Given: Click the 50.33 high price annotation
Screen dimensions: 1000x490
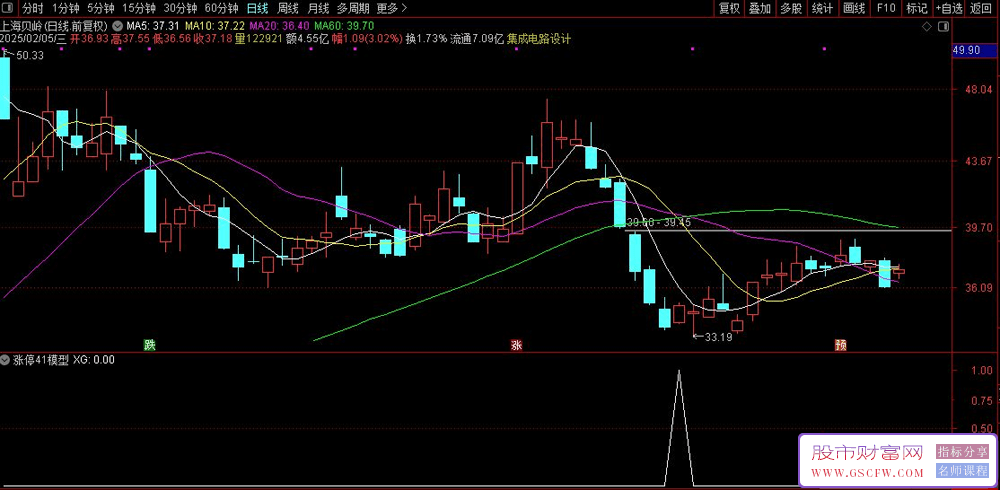Looking at the screenshot, I should (x=29, y=56).
